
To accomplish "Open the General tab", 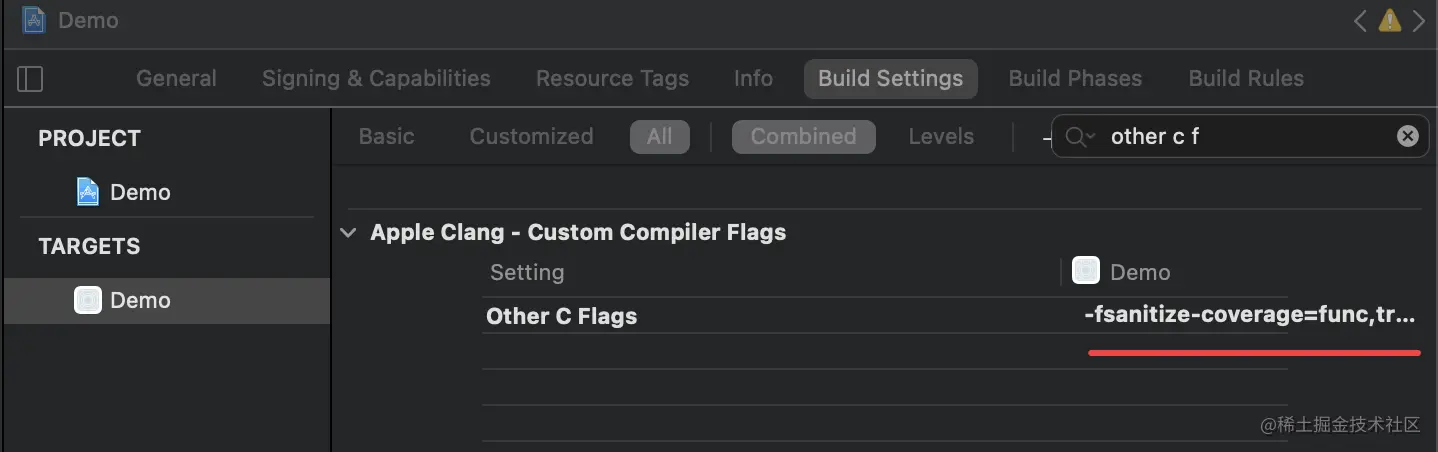I will [x=176, y=78].
